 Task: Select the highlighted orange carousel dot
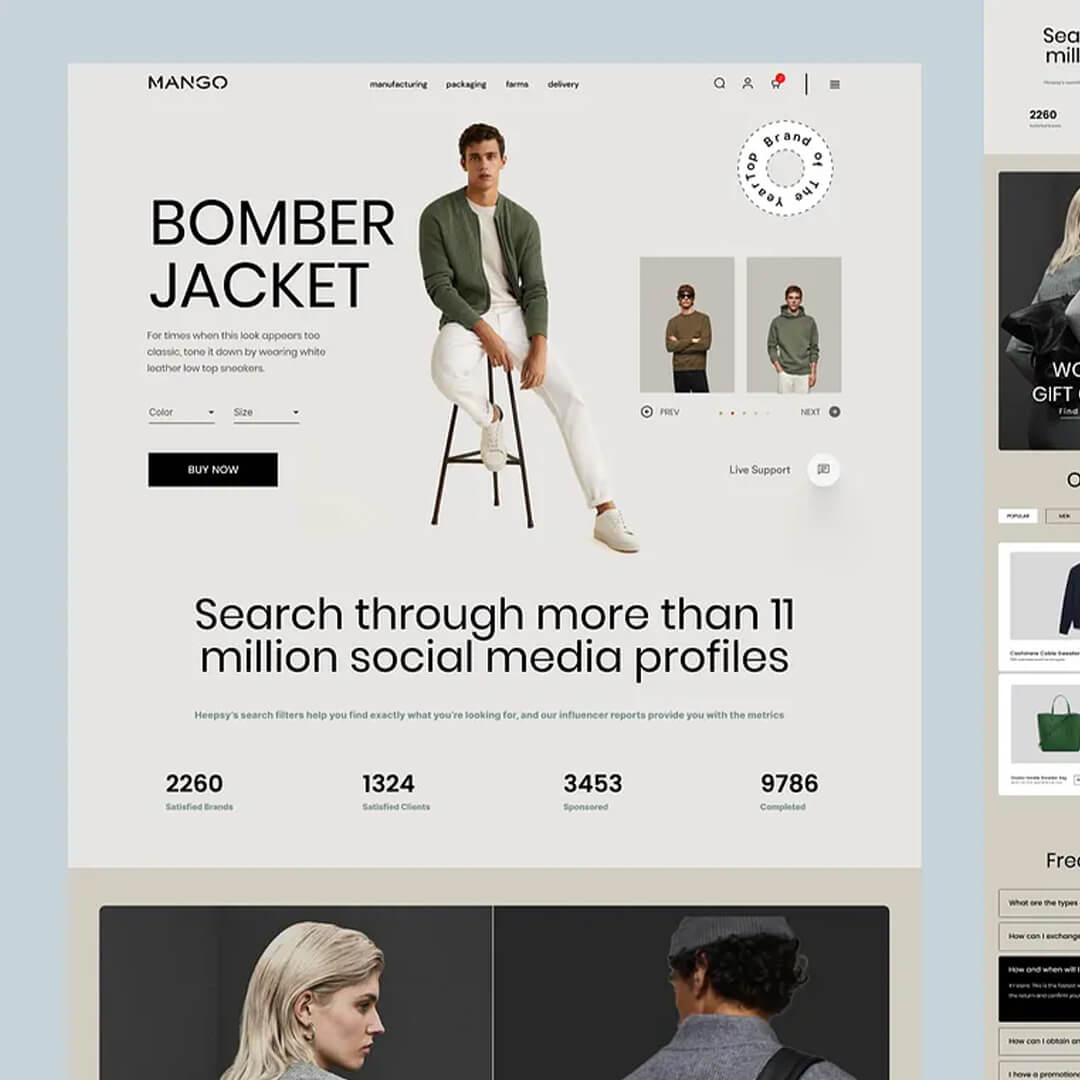tap(732, 412)
